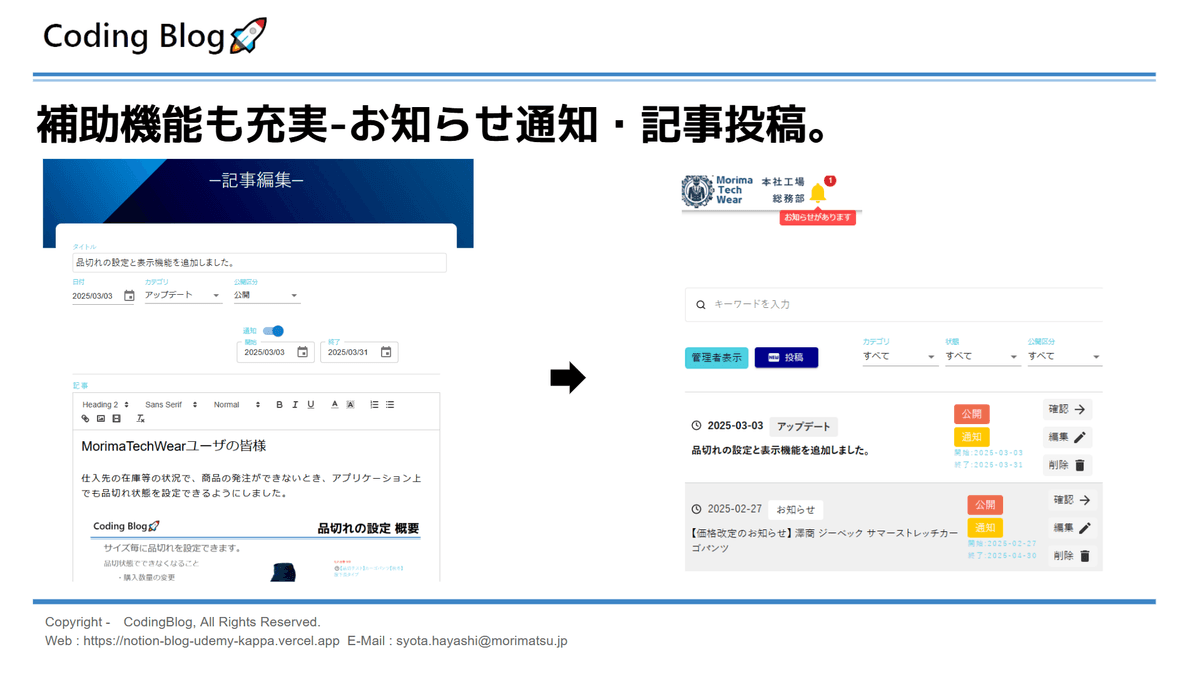Expand the Sans Serif font dropdown

[x=165, y=404]
